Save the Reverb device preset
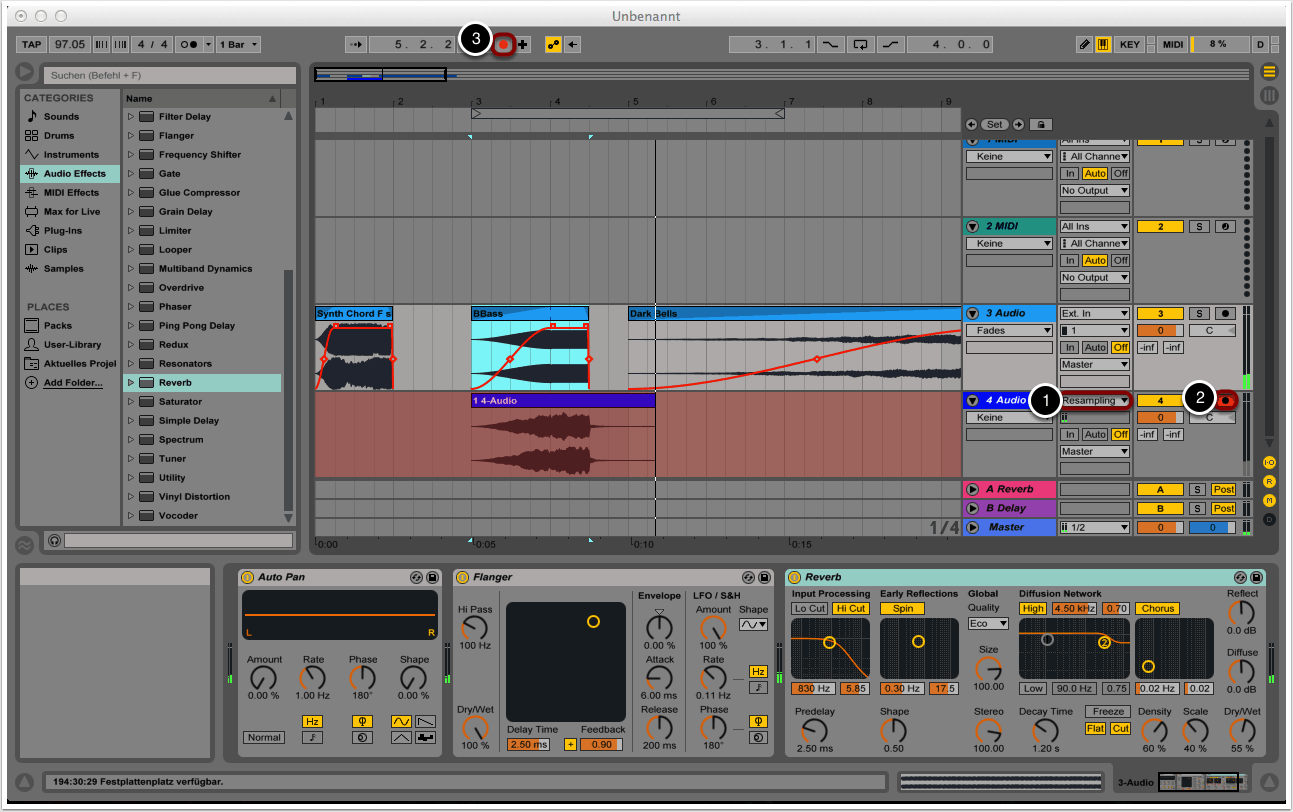This screenshot has width=1293, height=812. coord(1256,577)
